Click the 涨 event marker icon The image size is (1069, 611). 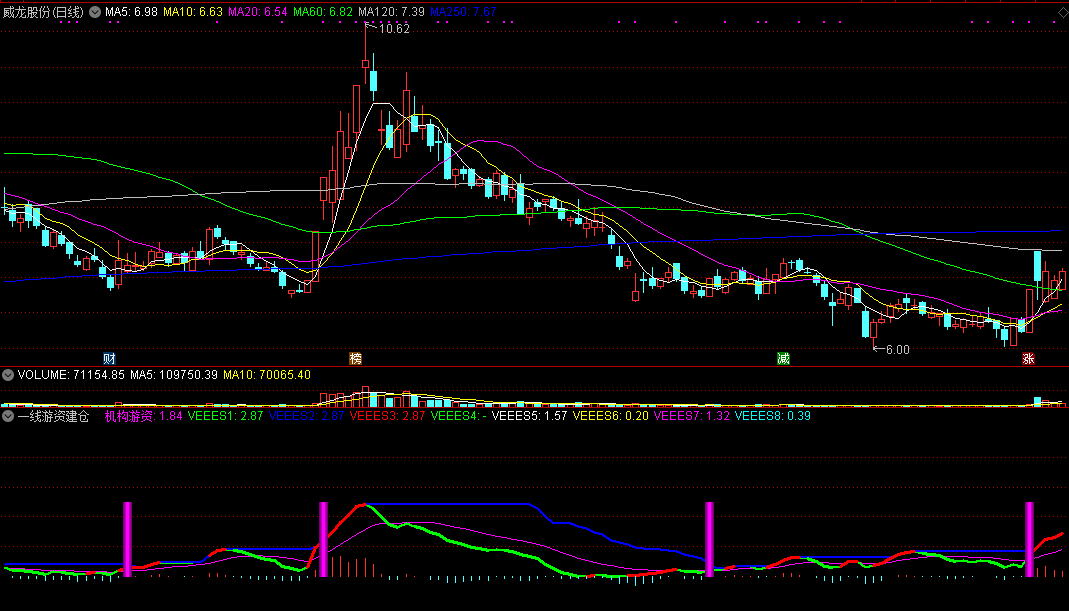[x=1028, y=359]
